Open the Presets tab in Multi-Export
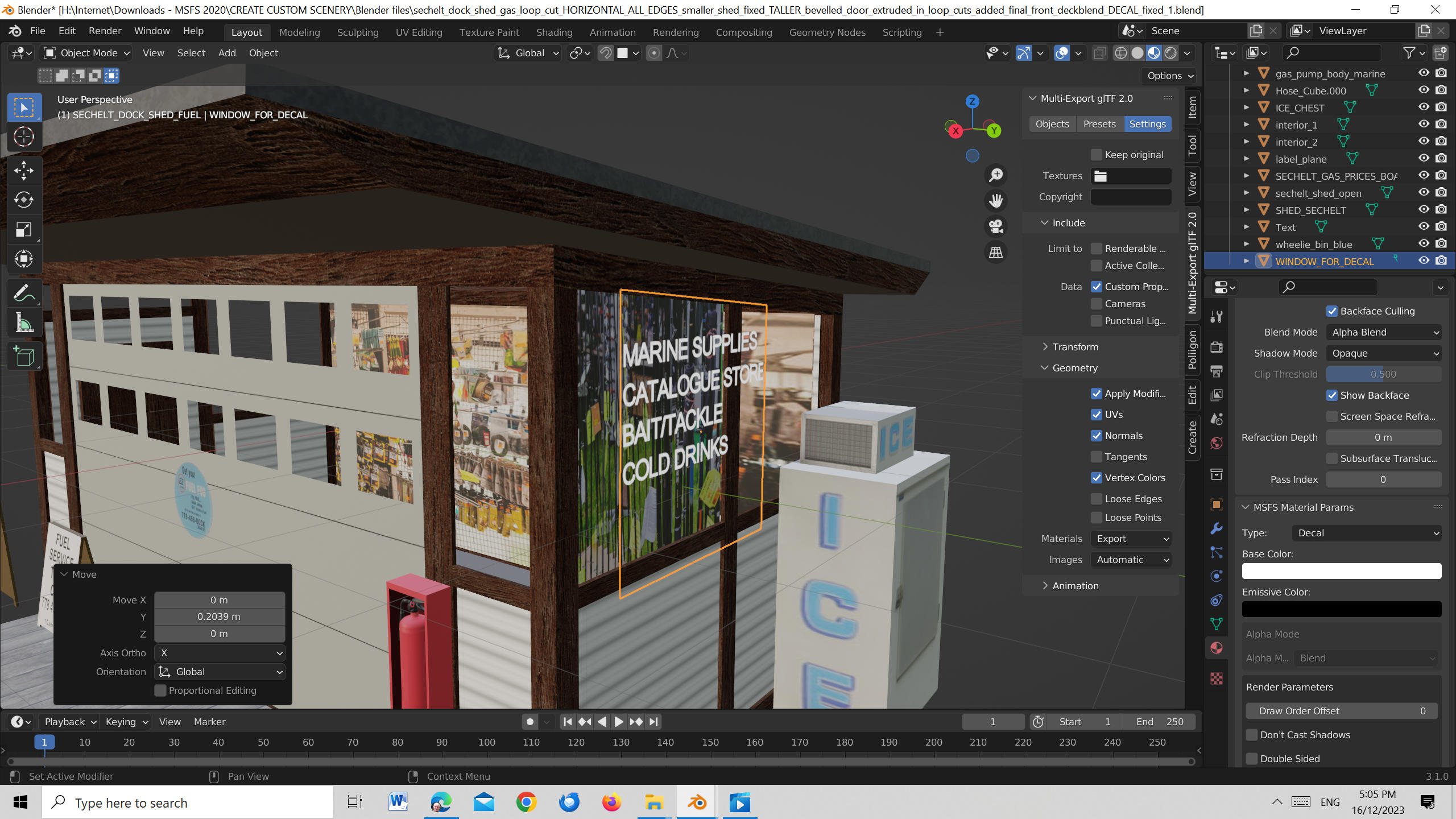The image size is (1456, 819). (x=1099, y=124)
